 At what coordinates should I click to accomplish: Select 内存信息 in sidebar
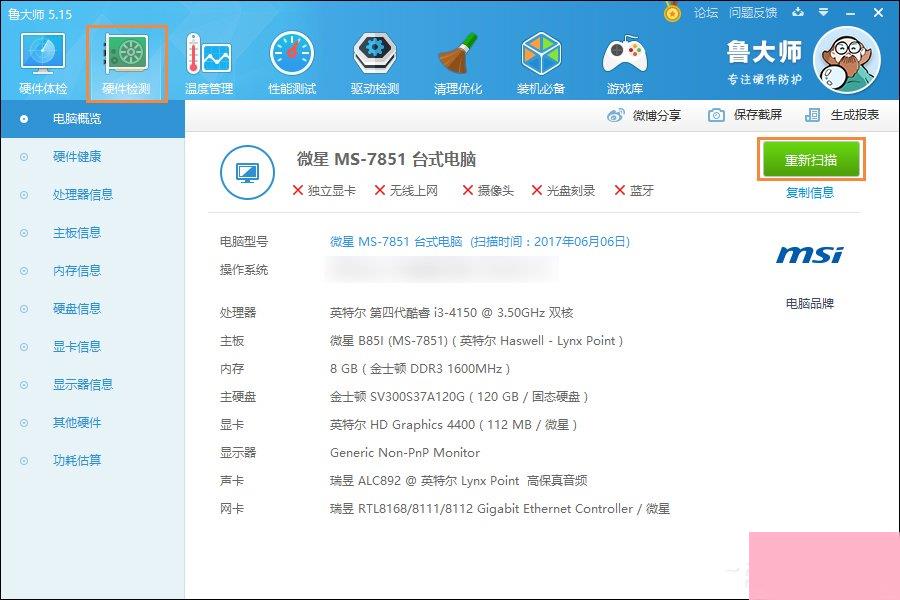[x=92, y=270]
